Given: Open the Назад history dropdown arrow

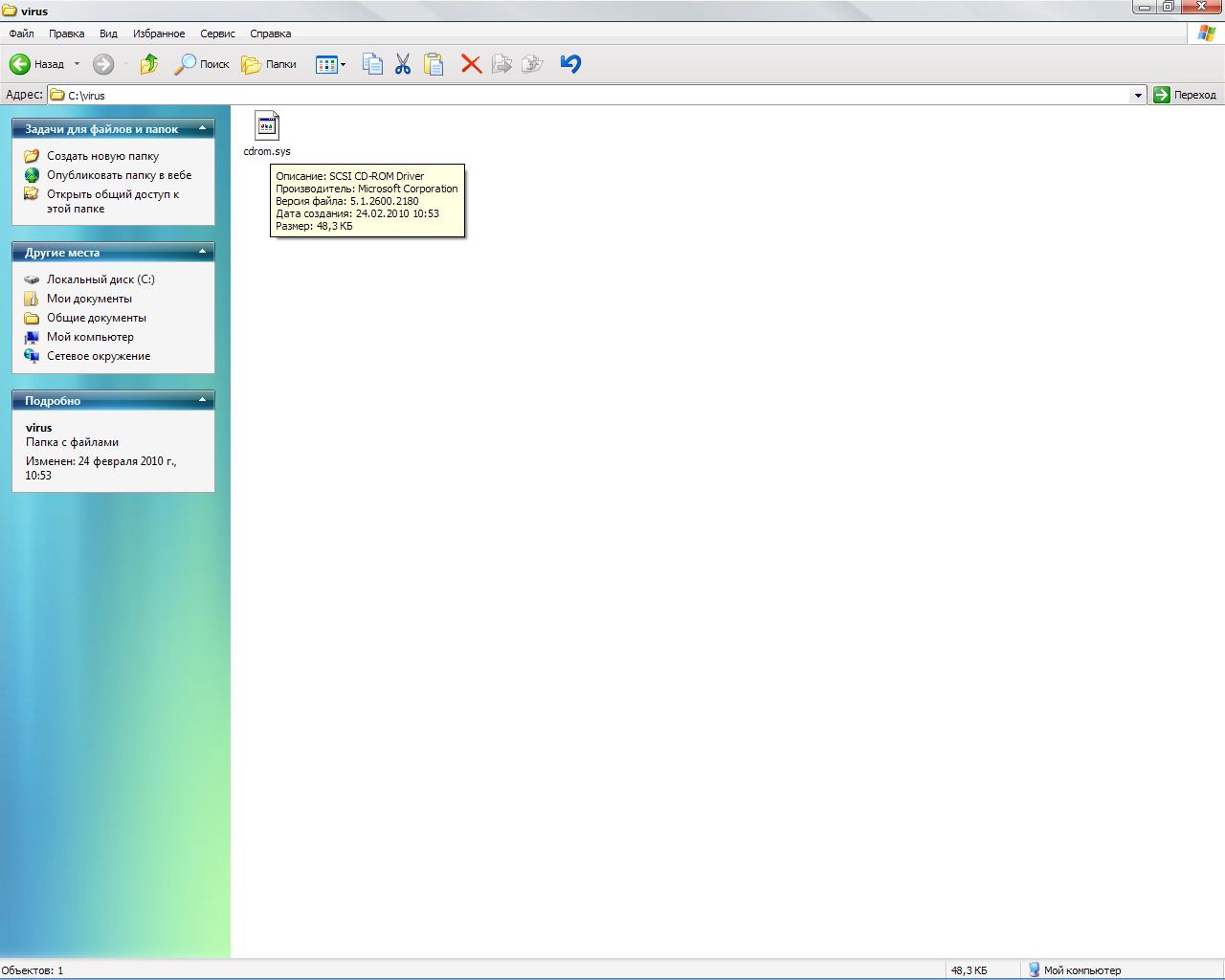Looking at the screenshot, I should tap(77, 64).
